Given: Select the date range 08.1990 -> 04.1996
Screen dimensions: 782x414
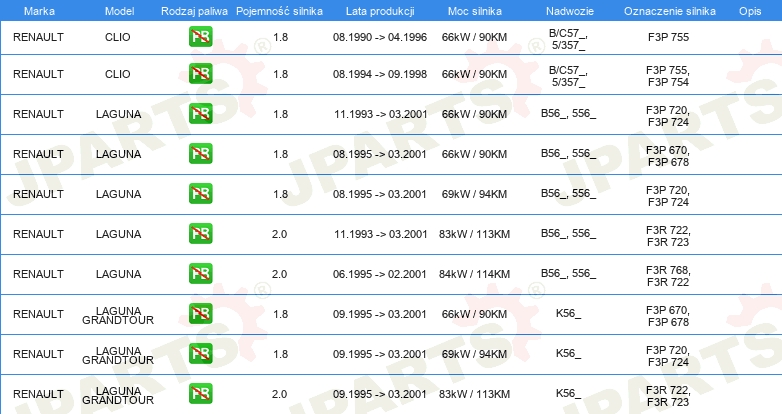Looking at the screenshot, I should [380, 37].
